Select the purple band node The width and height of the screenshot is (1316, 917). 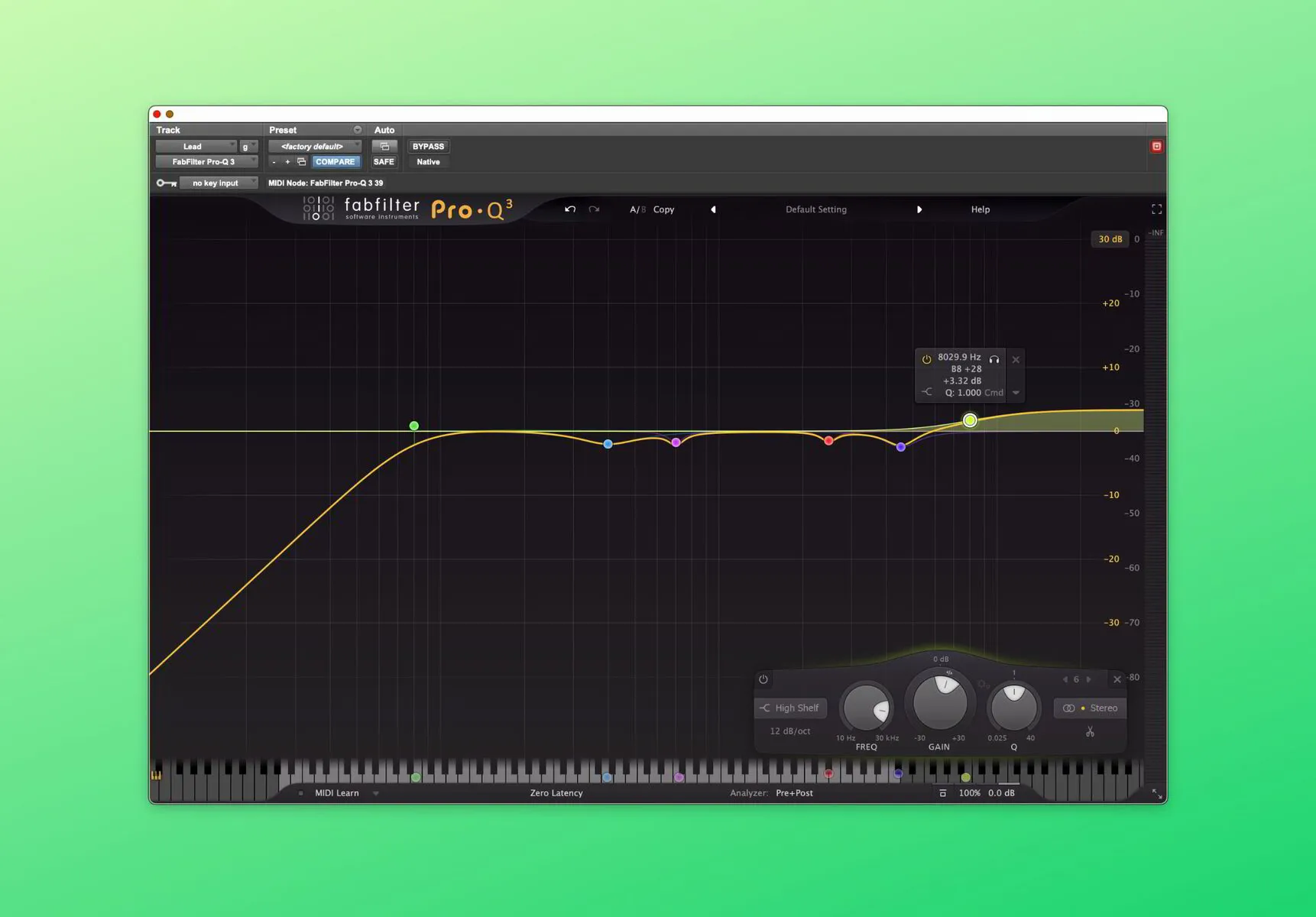click(901, 447)
